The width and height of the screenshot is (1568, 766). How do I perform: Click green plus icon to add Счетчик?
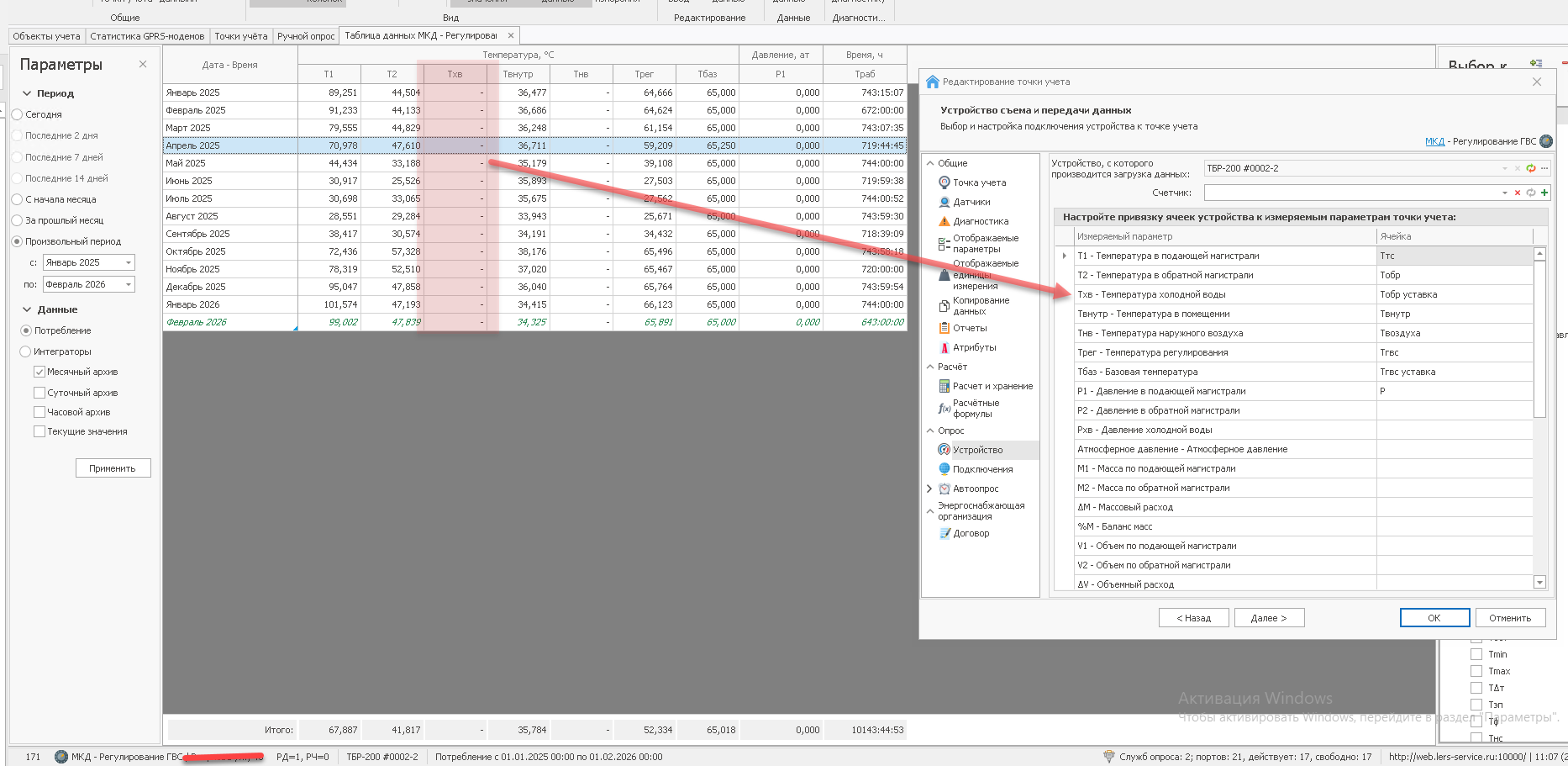click(1544, 193)
